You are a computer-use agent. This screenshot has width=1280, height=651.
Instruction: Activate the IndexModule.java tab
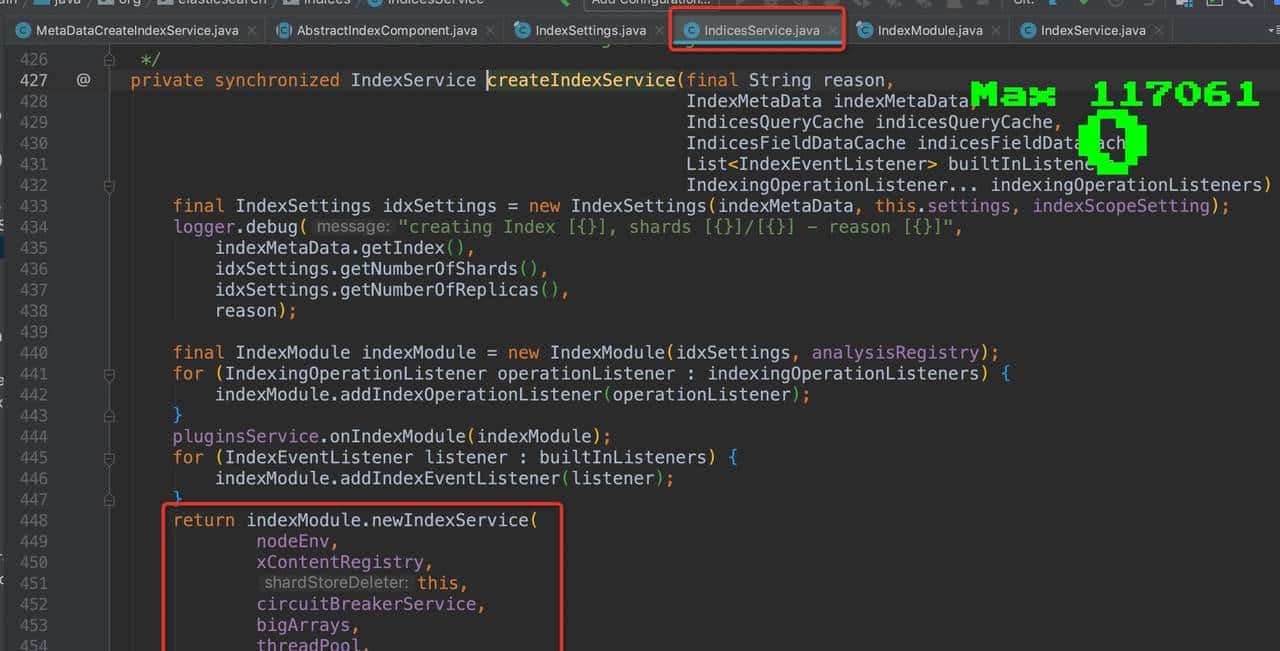pos(929,30)
